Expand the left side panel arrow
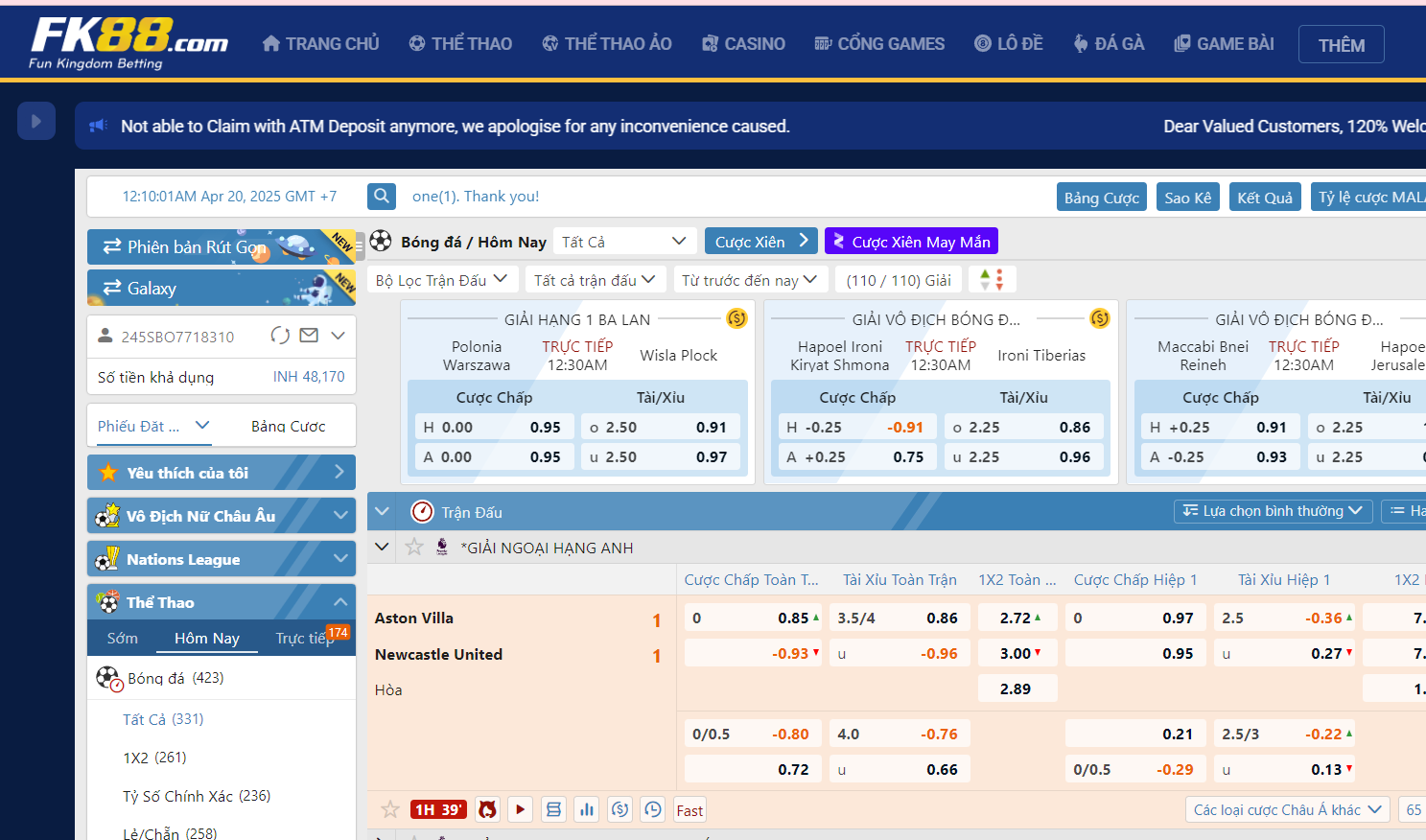This screenshot has width=1426, height=840. tap(36, 122)
